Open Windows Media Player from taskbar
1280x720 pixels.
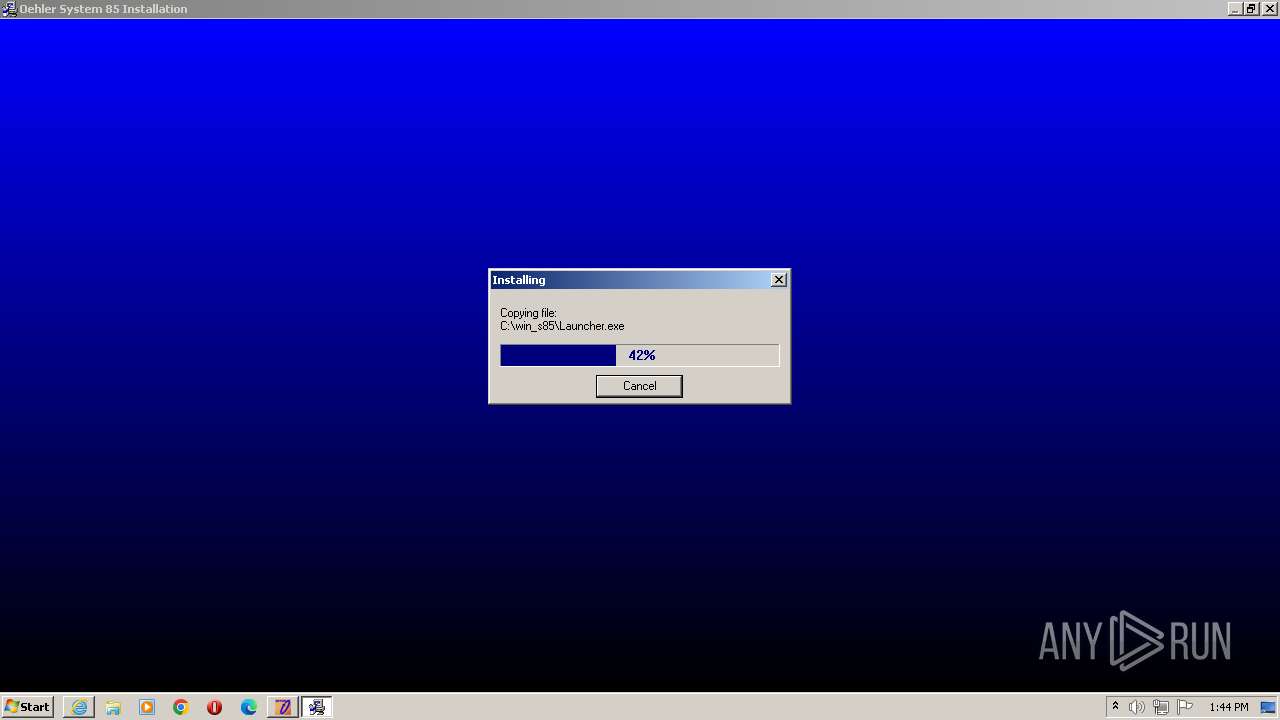tap(147, 707)
